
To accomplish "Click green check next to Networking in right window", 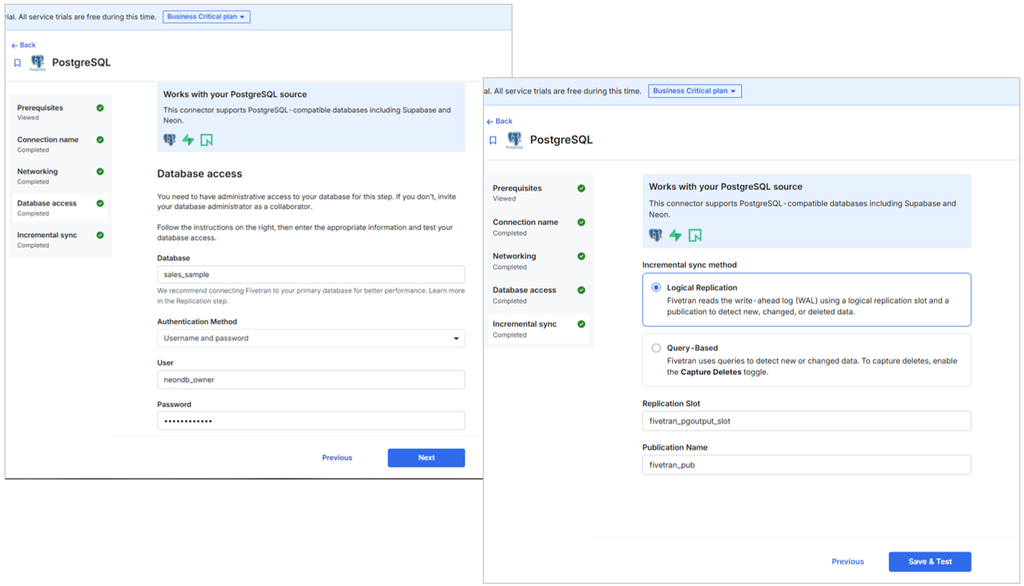I will pyautogui.click(x=581, y=256).
